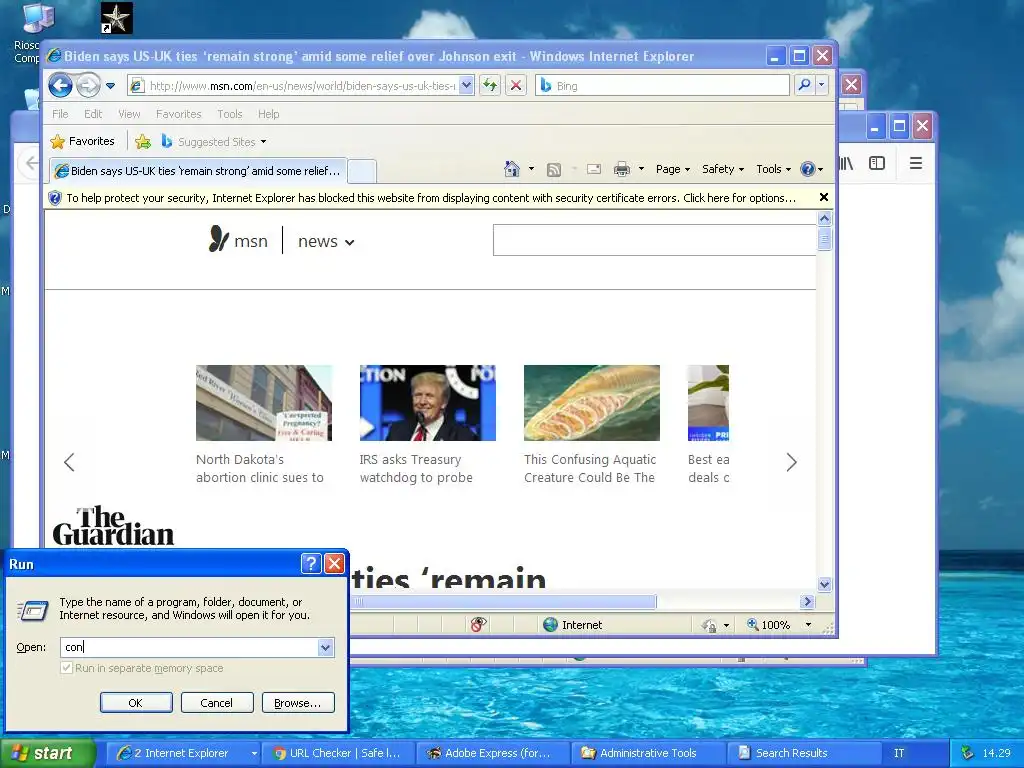The height and width of the screenshot is (768, 1024).
Task: Click the RSS Feeds icon
Action: coord(554,169)
